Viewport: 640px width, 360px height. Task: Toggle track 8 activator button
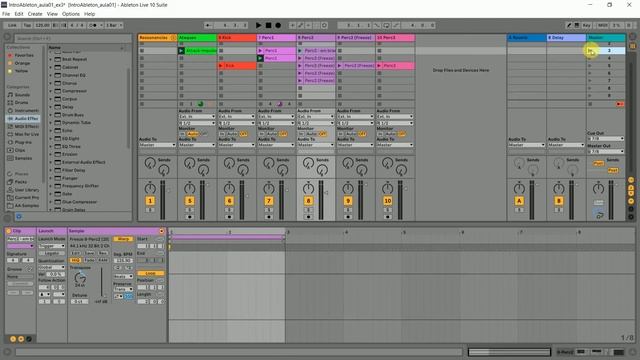(x=308, y=201)
